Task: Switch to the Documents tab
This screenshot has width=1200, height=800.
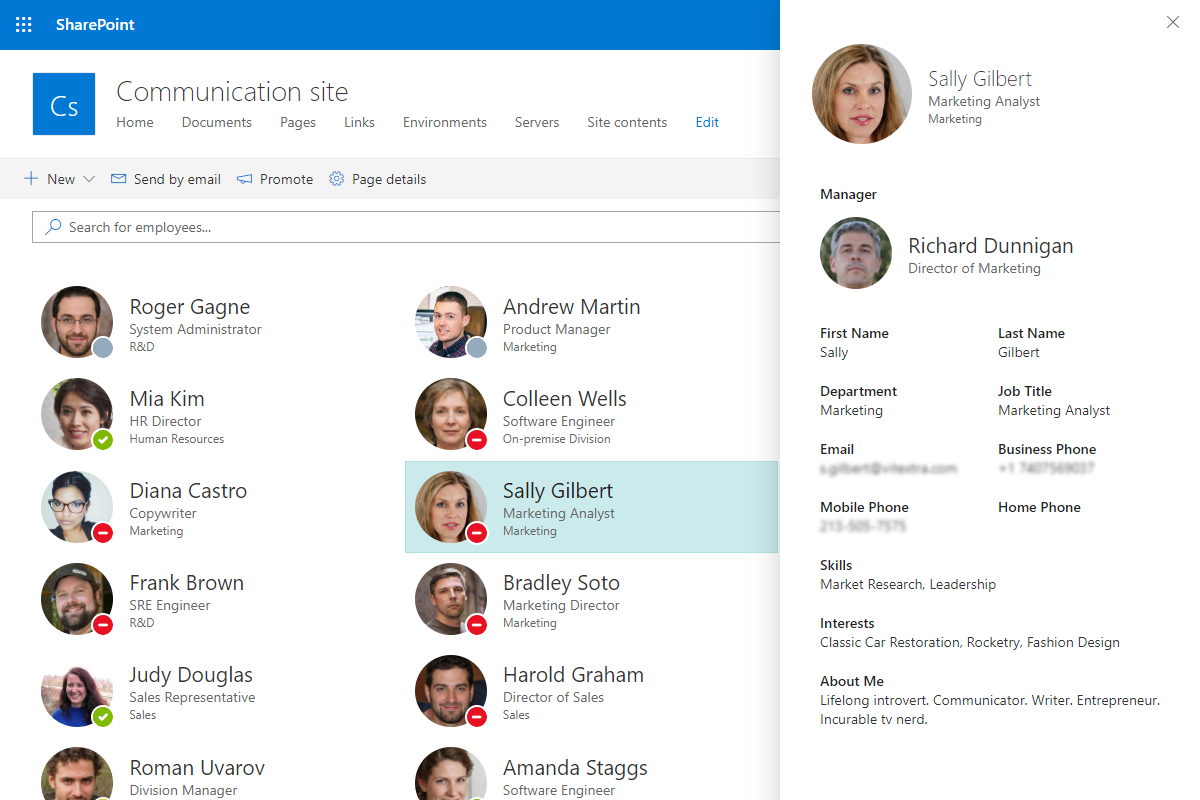Action: 216,122
